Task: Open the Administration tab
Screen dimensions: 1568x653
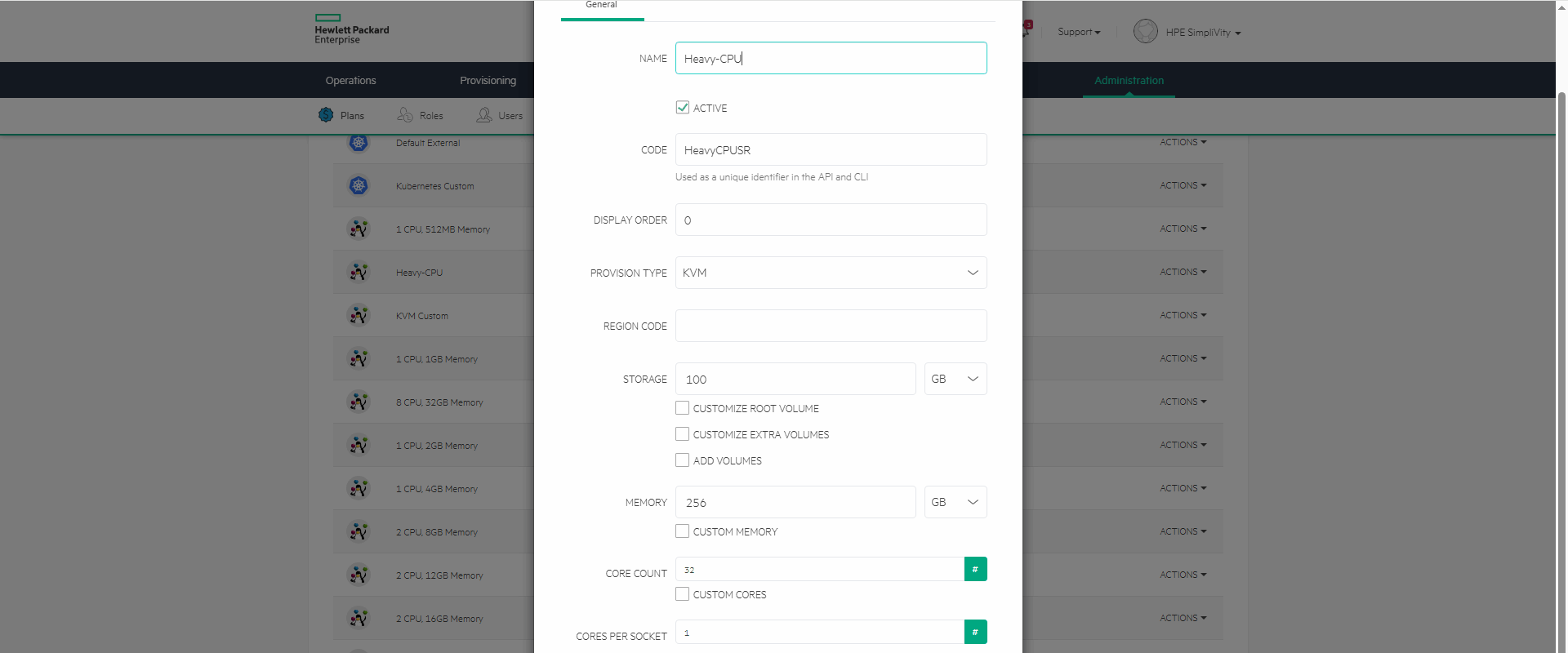Action: click(x=1129, y=80)
